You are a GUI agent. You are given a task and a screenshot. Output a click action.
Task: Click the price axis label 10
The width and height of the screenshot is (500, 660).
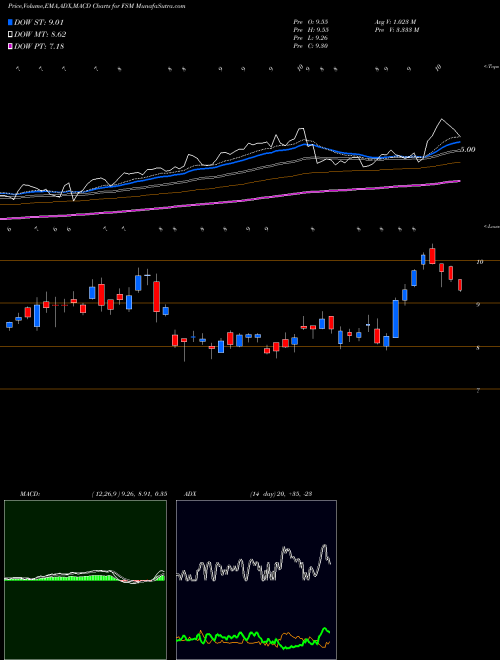pos(479,262)
